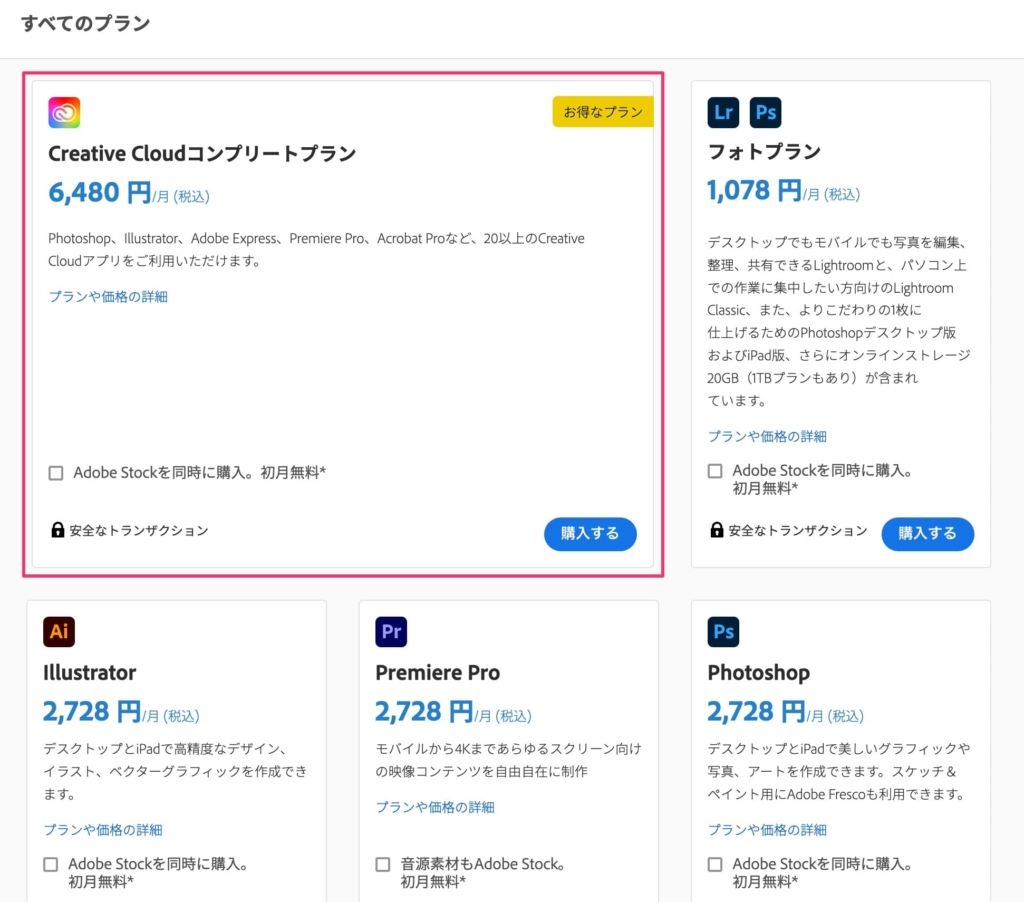Image resolution: width=1024 pixels, height=902 pixels.
Task: Click the 2,728 円 price under Photoshop
Action: click(x=756, y=711)
